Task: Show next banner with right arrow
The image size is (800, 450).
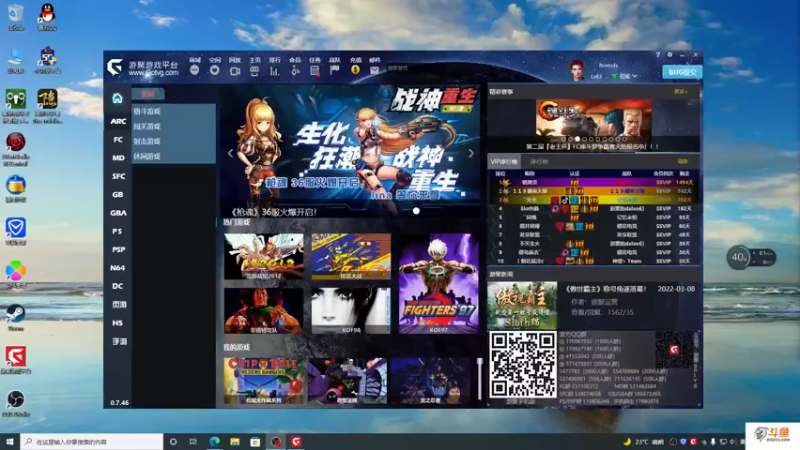Action: coord(470,153)
